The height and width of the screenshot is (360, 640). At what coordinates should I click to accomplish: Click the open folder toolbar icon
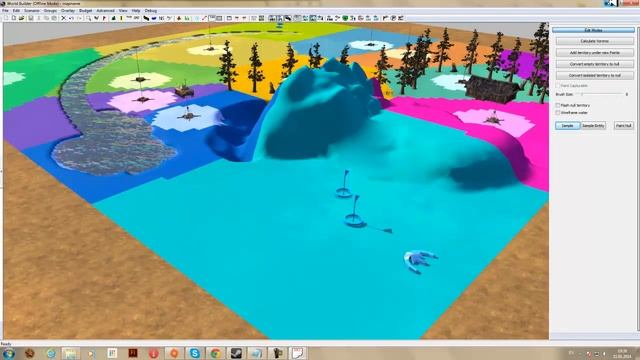[22, 18]
